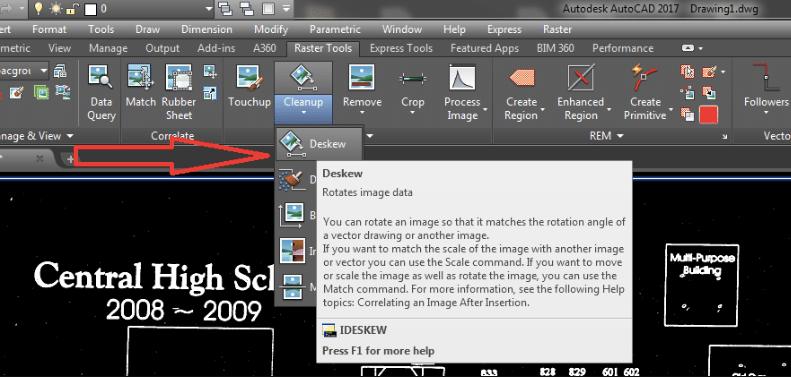
Task: Toggle layer 0 on/off lightbulb
Action: point(38,9)
